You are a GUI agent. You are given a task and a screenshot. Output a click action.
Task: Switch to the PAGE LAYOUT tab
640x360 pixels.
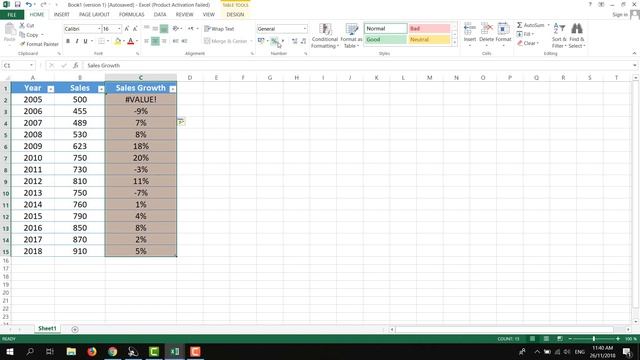click(94, 15)
